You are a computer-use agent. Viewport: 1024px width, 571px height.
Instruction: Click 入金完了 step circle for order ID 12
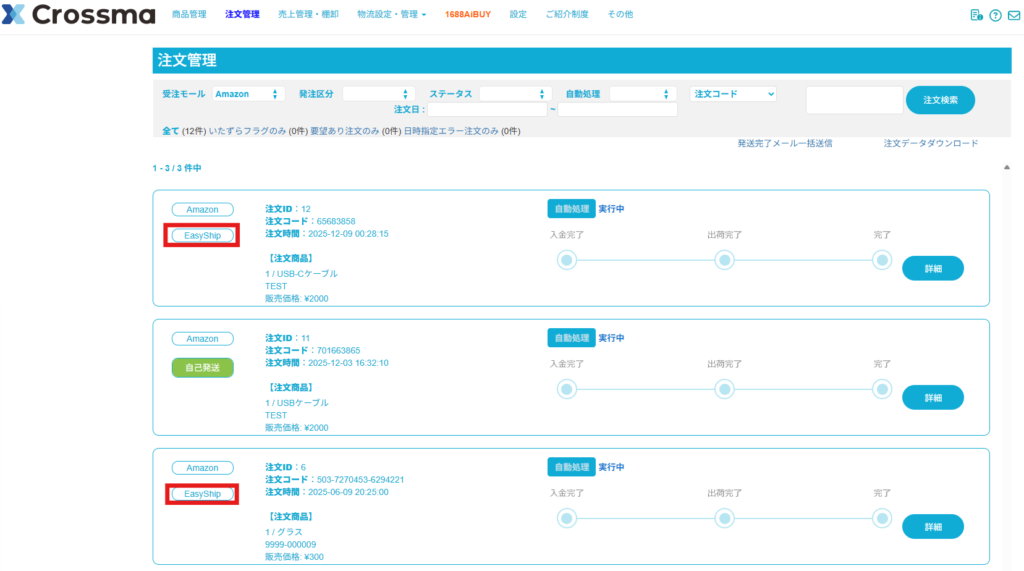click(x=567, y=260)
